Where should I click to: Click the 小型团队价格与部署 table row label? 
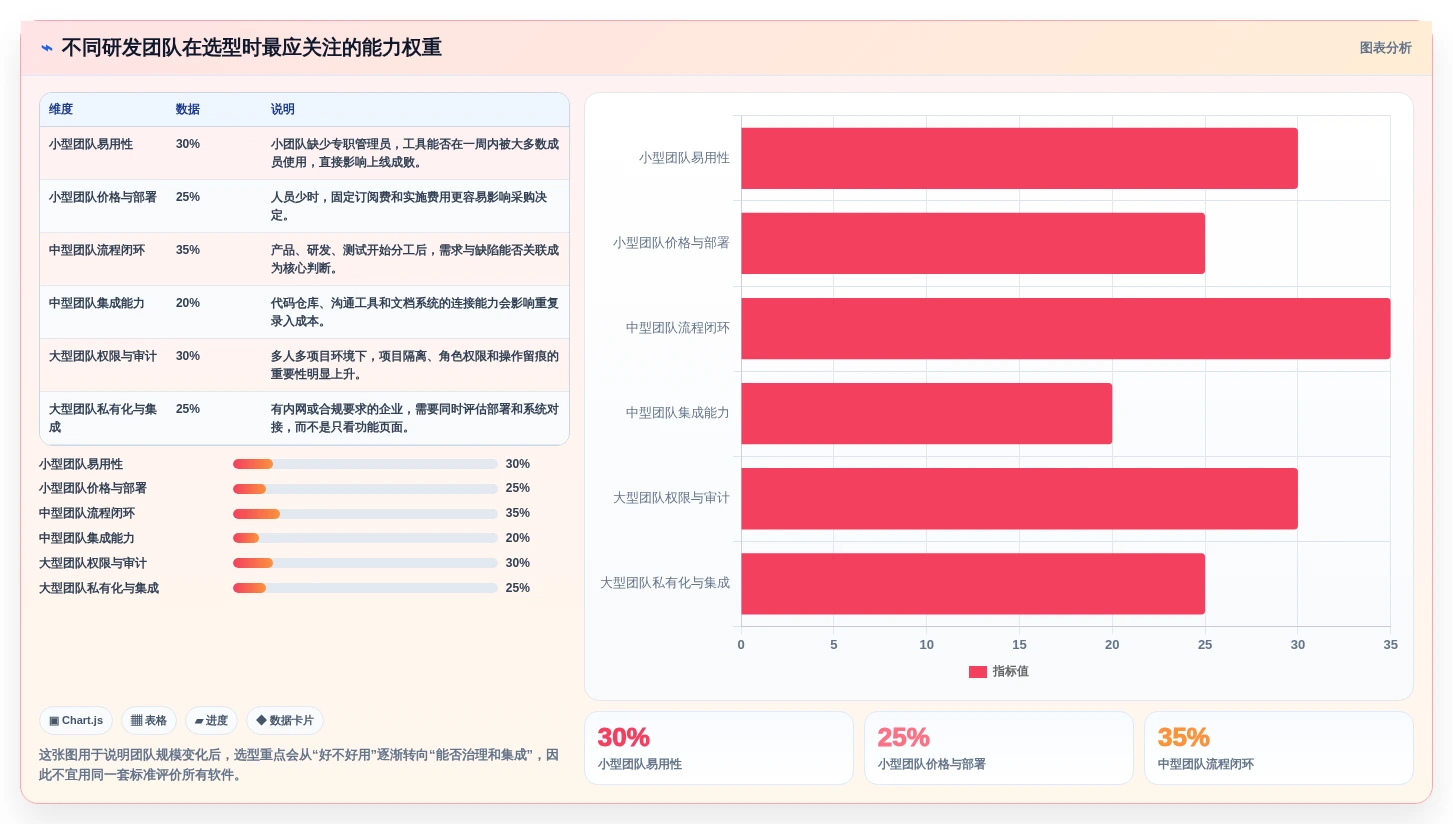[x=103, y=197]
